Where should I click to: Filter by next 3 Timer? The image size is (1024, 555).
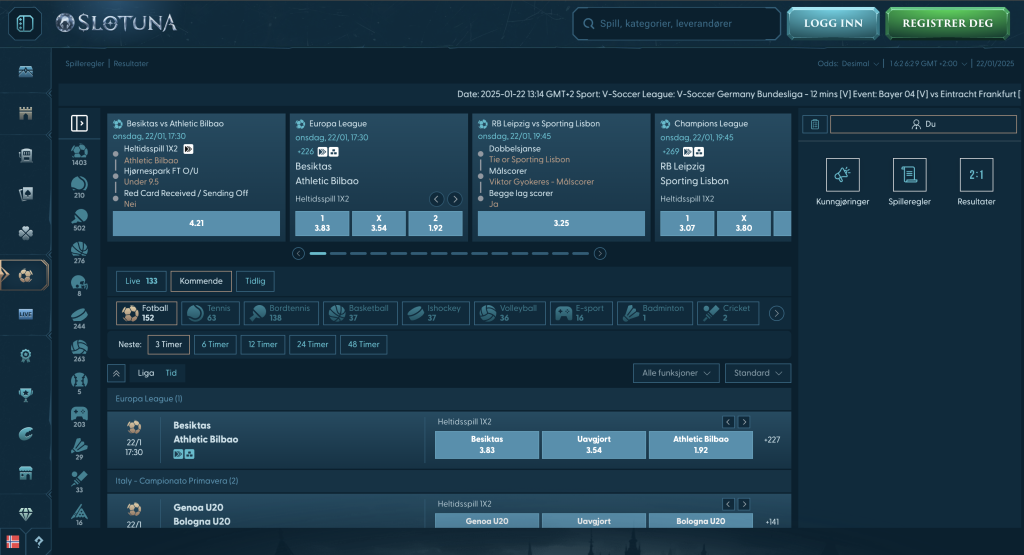168,345
